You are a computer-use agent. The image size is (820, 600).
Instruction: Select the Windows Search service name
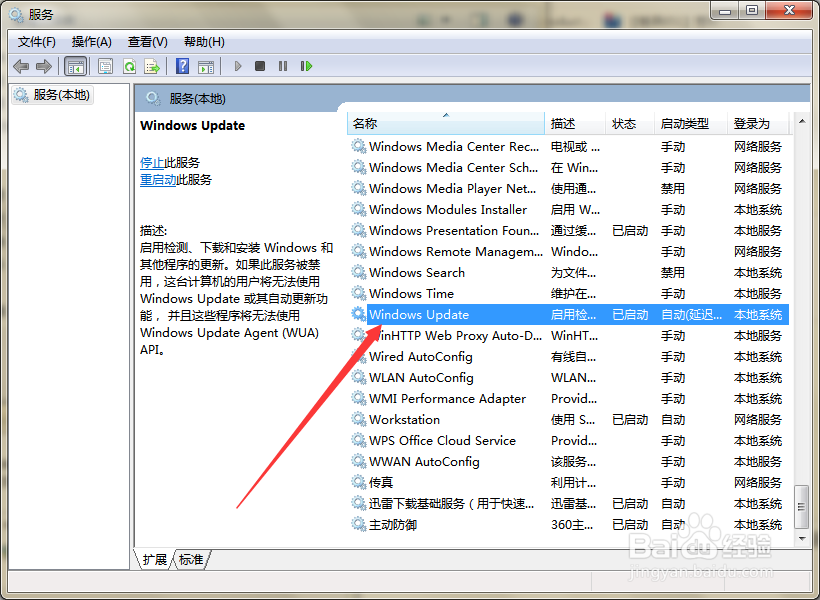point(417,273)
